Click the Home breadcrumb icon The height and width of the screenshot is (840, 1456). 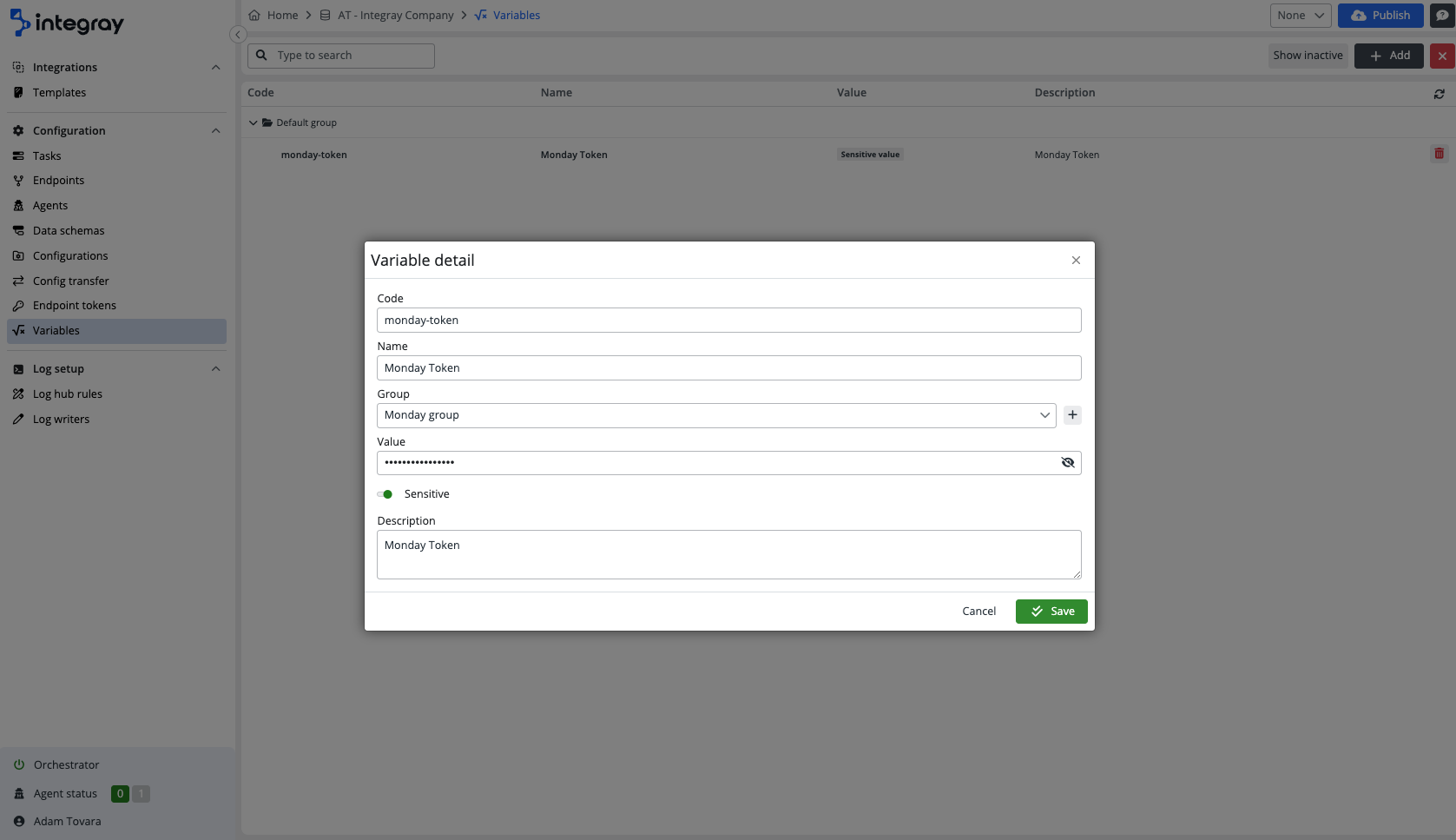click(254, 16)
